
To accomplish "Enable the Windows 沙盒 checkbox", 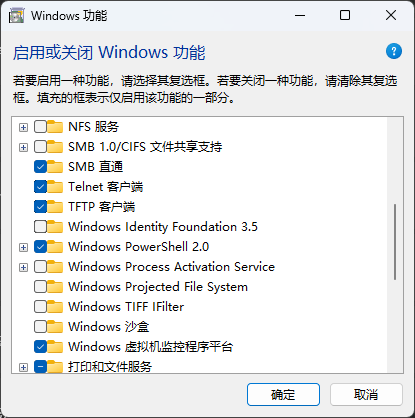I will pyautogui.click(x=40, y=327).
